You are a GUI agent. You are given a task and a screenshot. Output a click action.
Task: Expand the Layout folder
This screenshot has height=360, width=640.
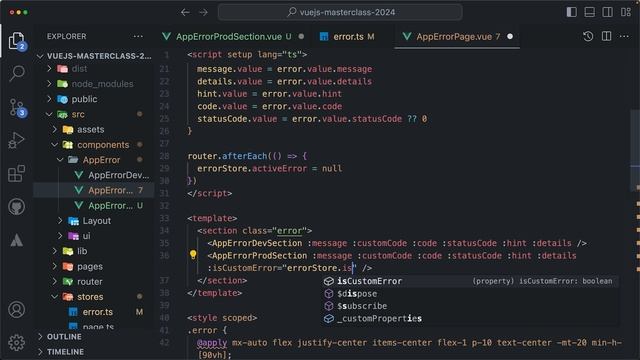(94, 221)
